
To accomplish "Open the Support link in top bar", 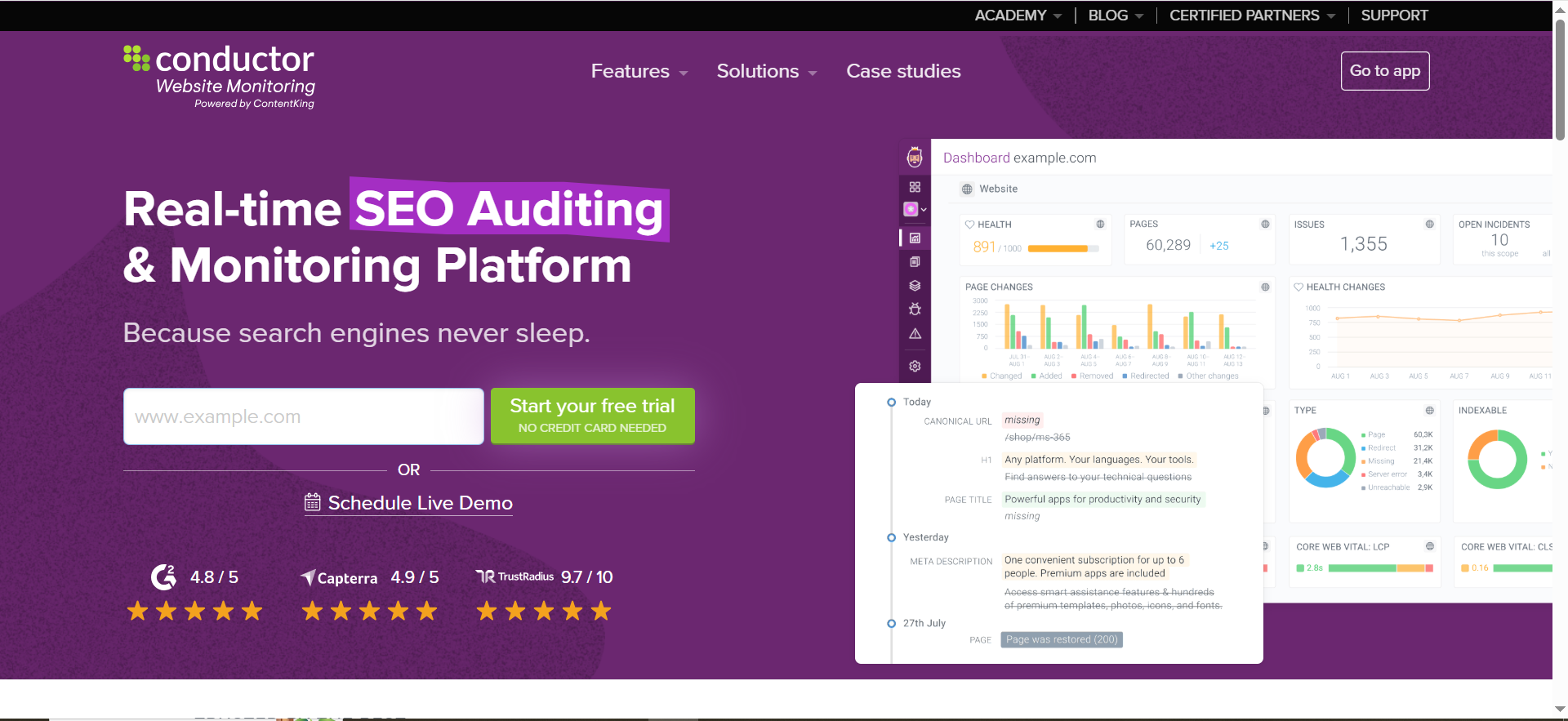I will 1394,16.
